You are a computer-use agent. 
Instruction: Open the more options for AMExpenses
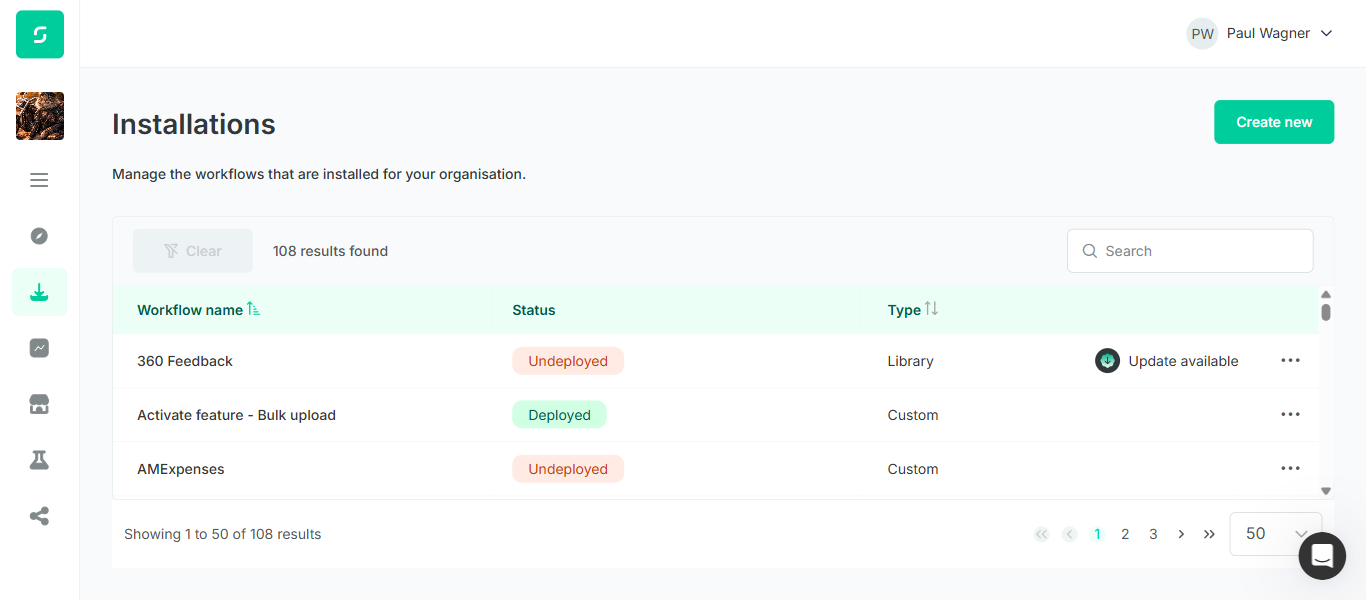click(1290, 468)
